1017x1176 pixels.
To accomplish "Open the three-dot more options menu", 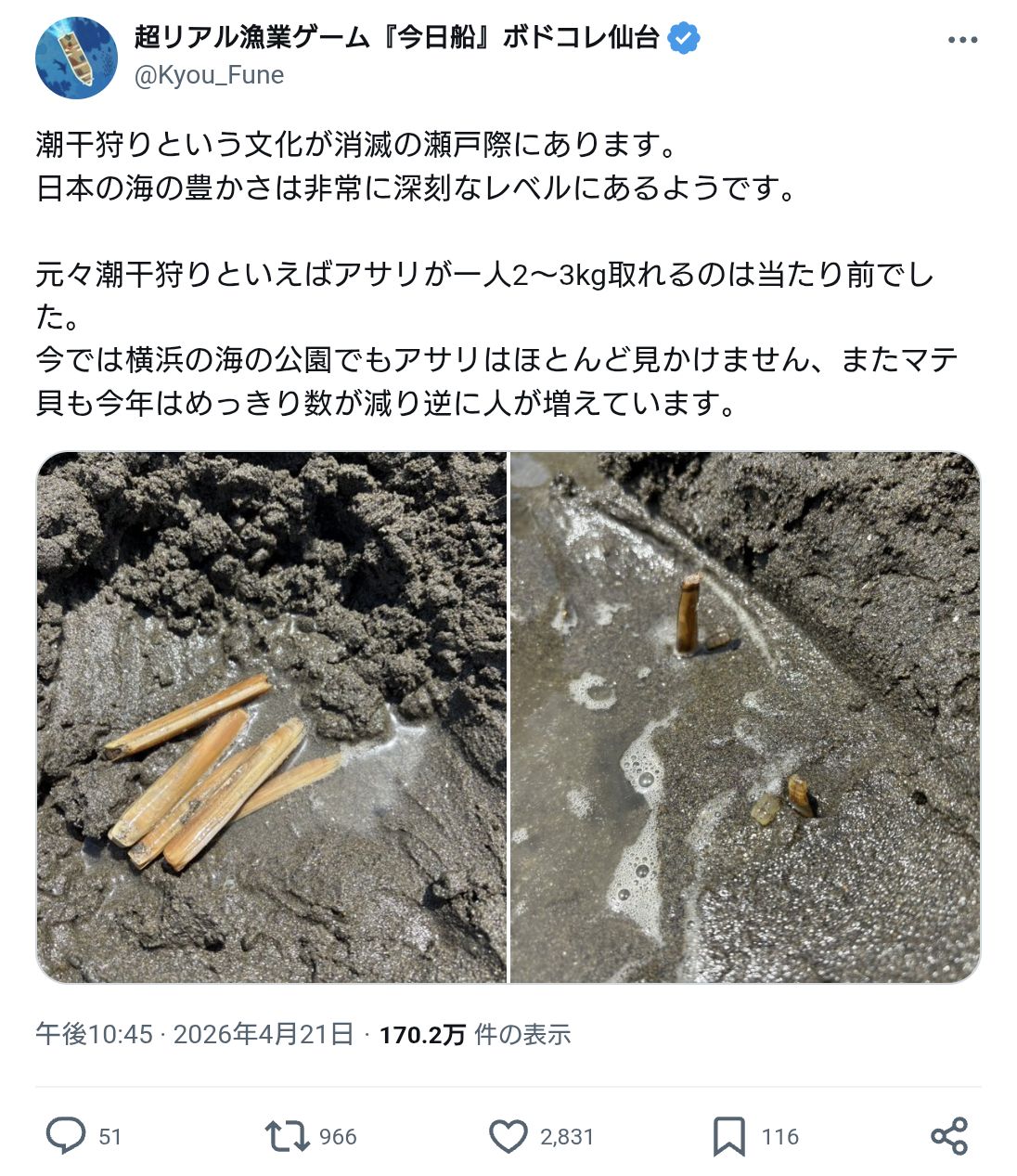I will 962,40.
